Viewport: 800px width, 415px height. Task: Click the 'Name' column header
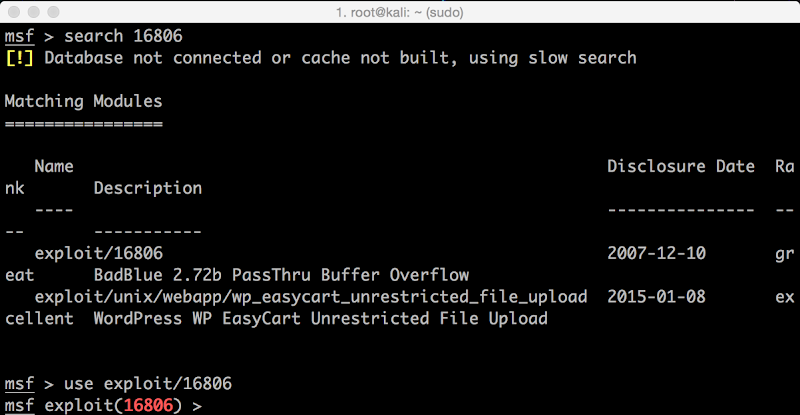pyautogui.click(x=54, y=166)
